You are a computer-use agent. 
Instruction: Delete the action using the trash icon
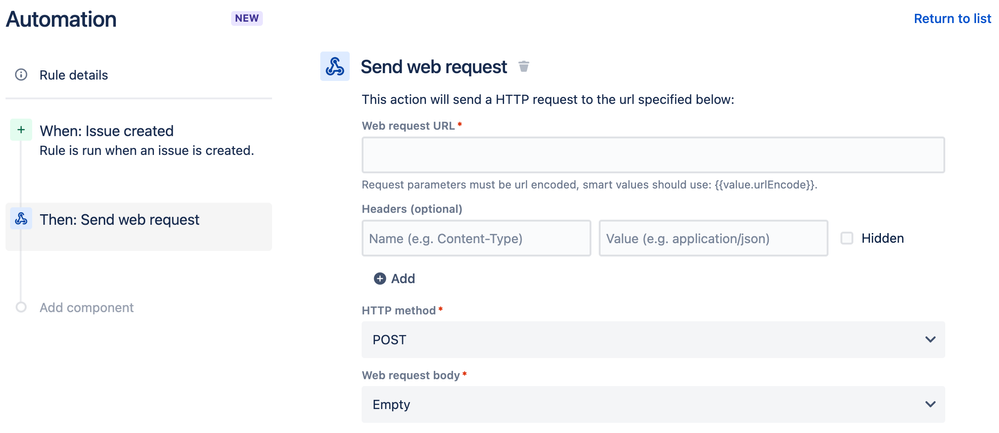(x=524, y=67)
